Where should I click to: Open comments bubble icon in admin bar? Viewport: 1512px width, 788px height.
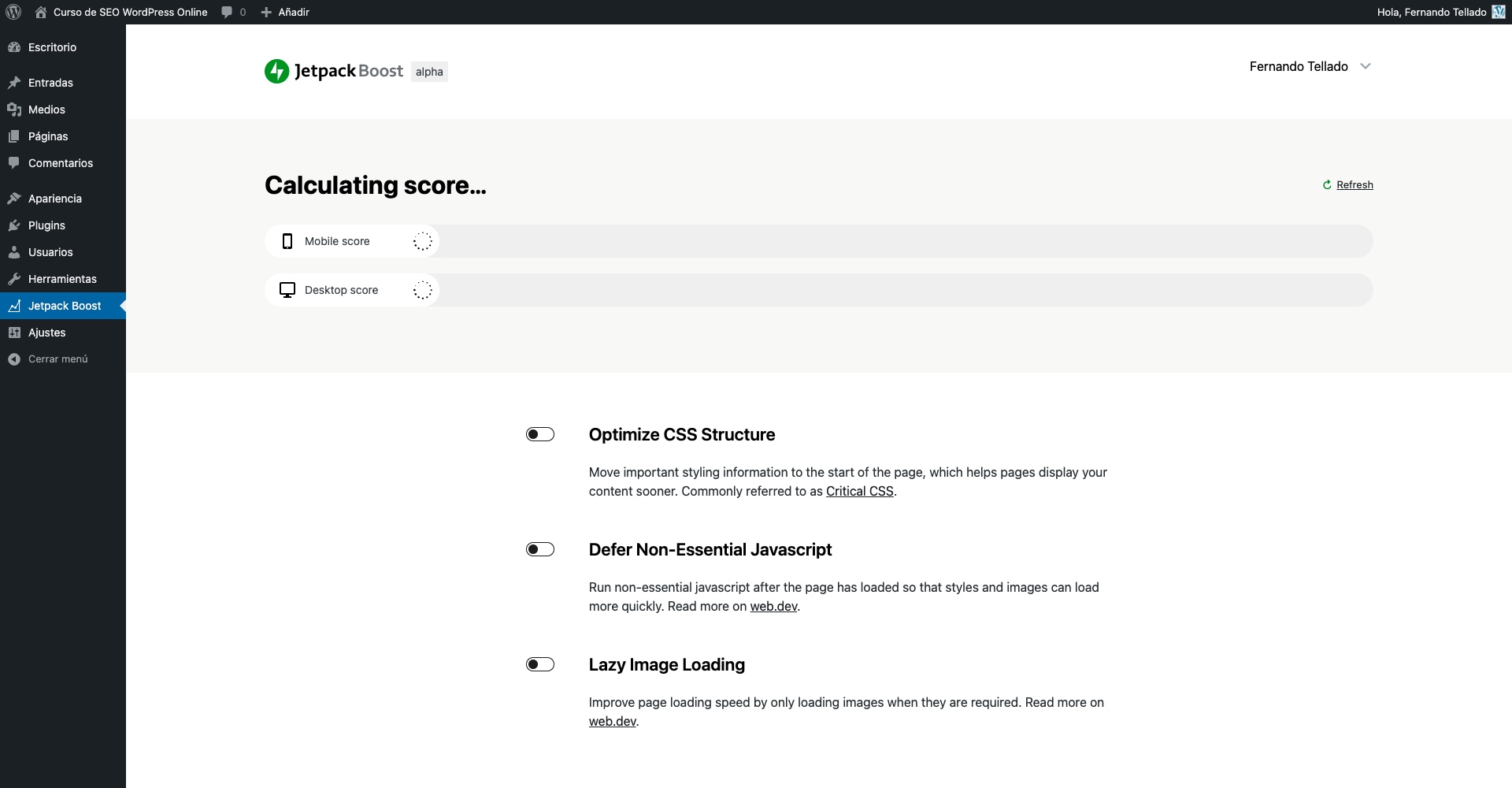pos(227,12)
